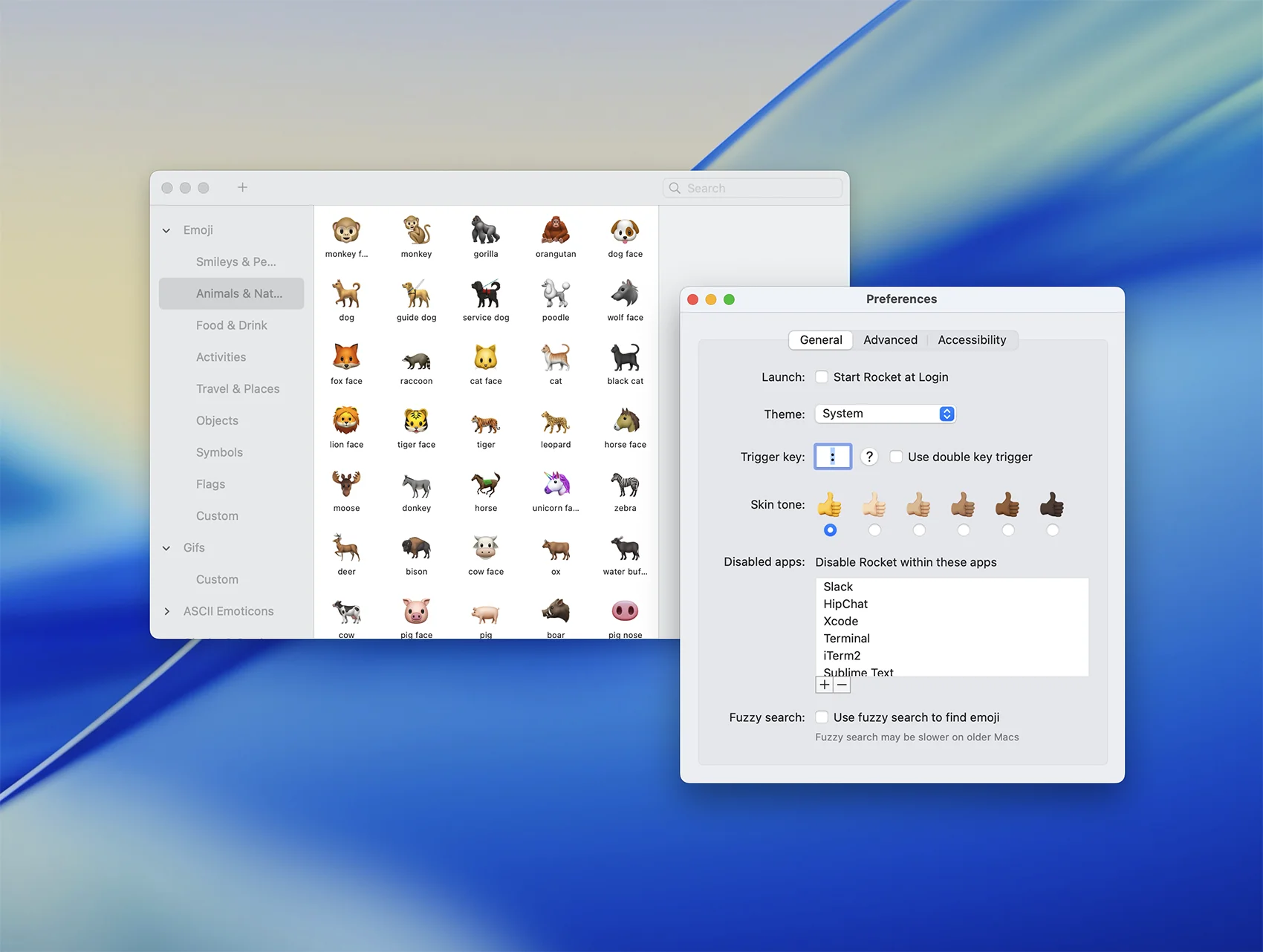
Task: Enable fuzzy search to find emoji
Action: click(822, 717)
